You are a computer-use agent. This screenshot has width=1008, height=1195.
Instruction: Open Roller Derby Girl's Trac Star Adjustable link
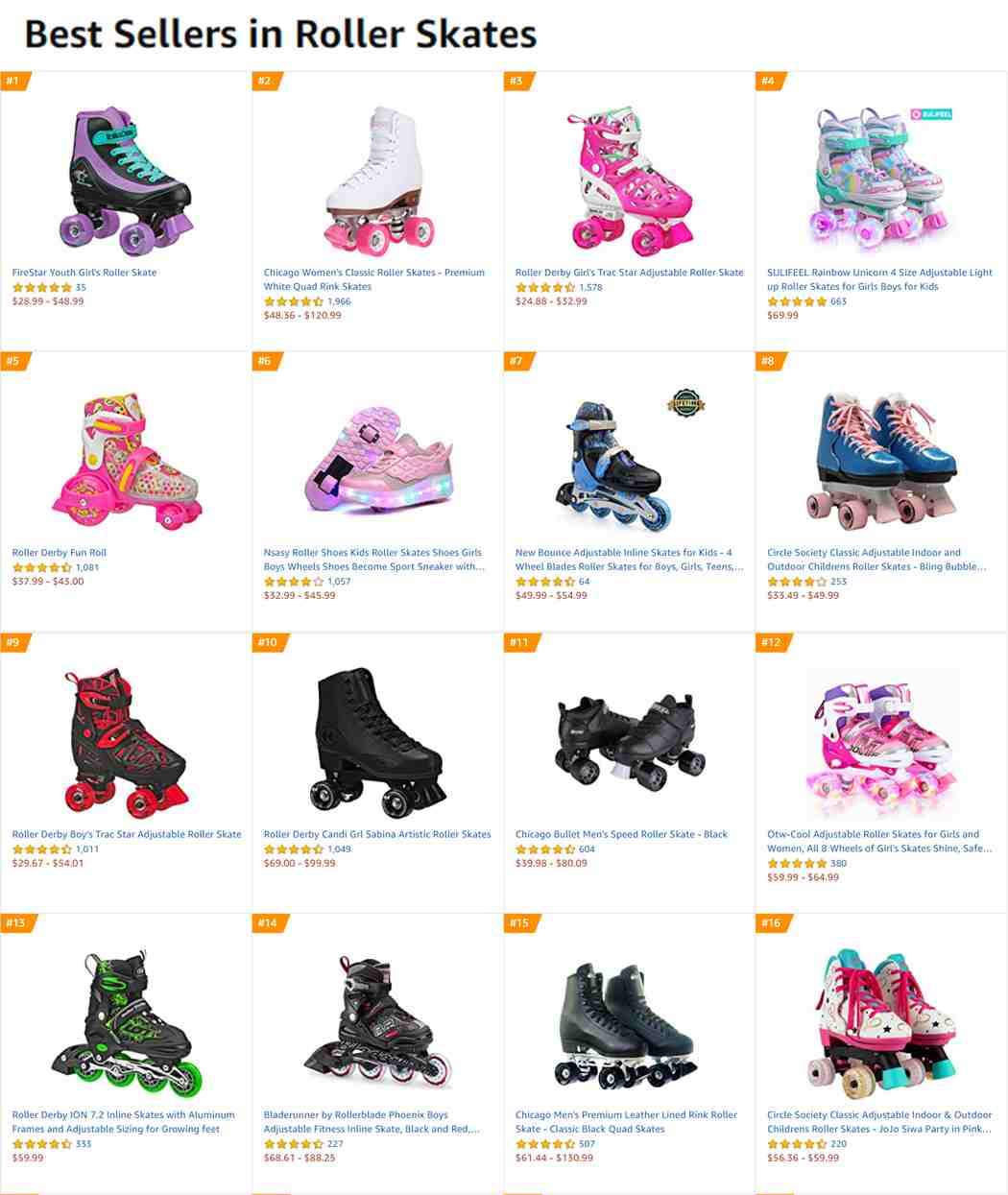pyautogui.click(x=630, y=273)
